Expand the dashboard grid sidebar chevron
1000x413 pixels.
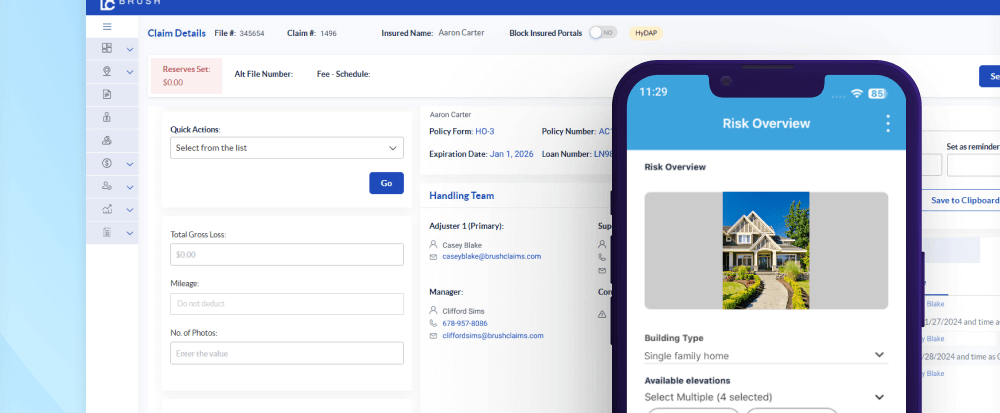[x=129, y=49]
